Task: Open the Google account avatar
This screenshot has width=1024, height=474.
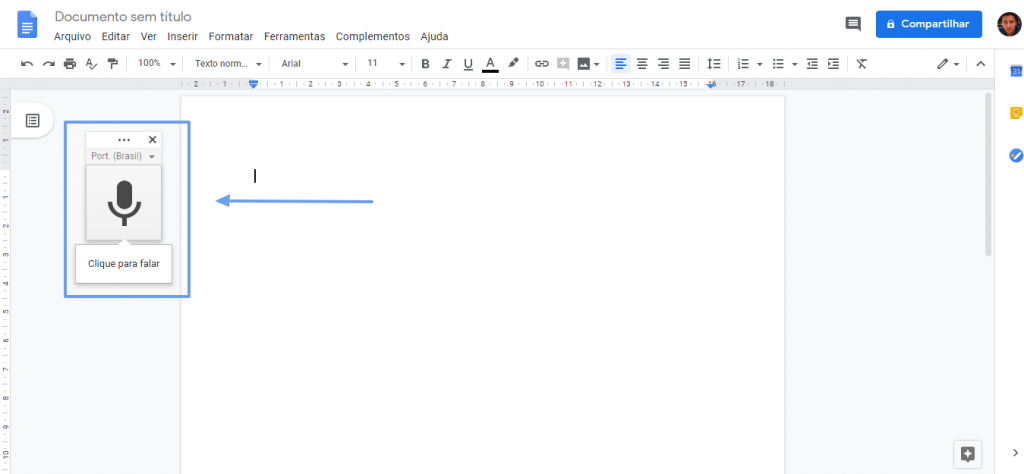Action: [x=1009, y=24]
